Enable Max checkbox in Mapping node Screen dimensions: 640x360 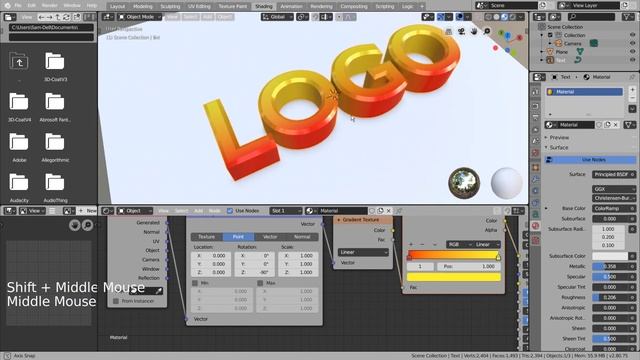(260, 283)
